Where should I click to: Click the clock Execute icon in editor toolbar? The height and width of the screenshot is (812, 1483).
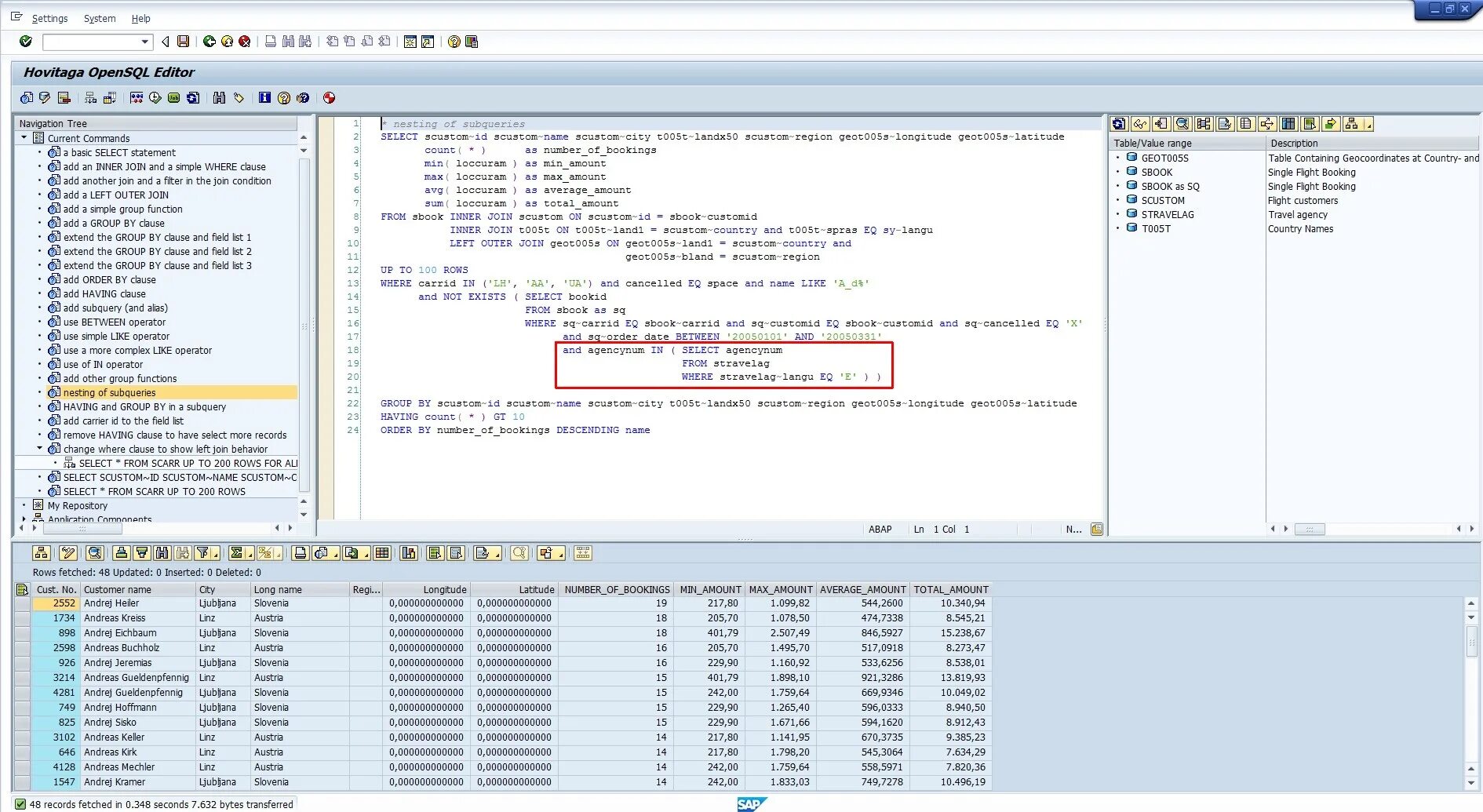(x=155, y=98)
